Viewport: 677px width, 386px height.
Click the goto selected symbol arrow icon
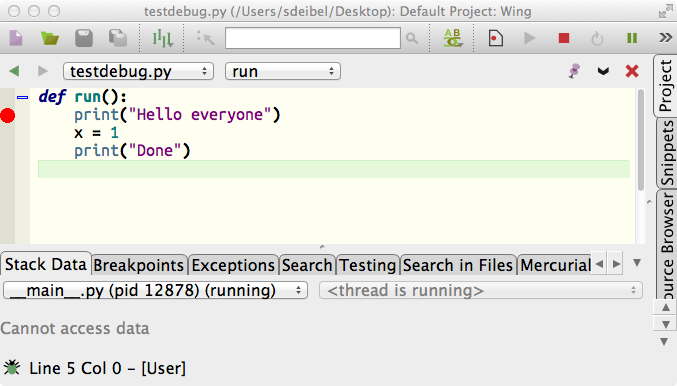(205, 38)
